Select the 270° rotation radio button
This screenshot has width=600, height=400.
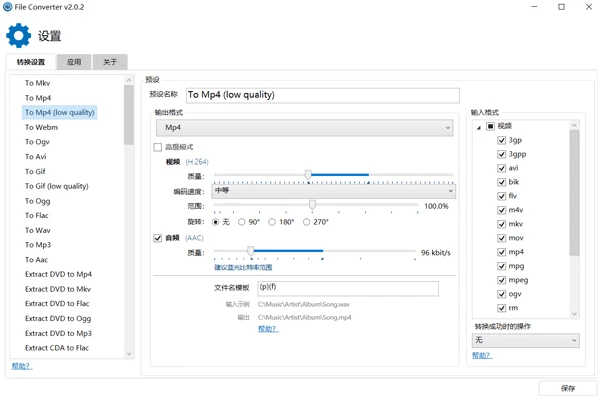tap(307, 222)
